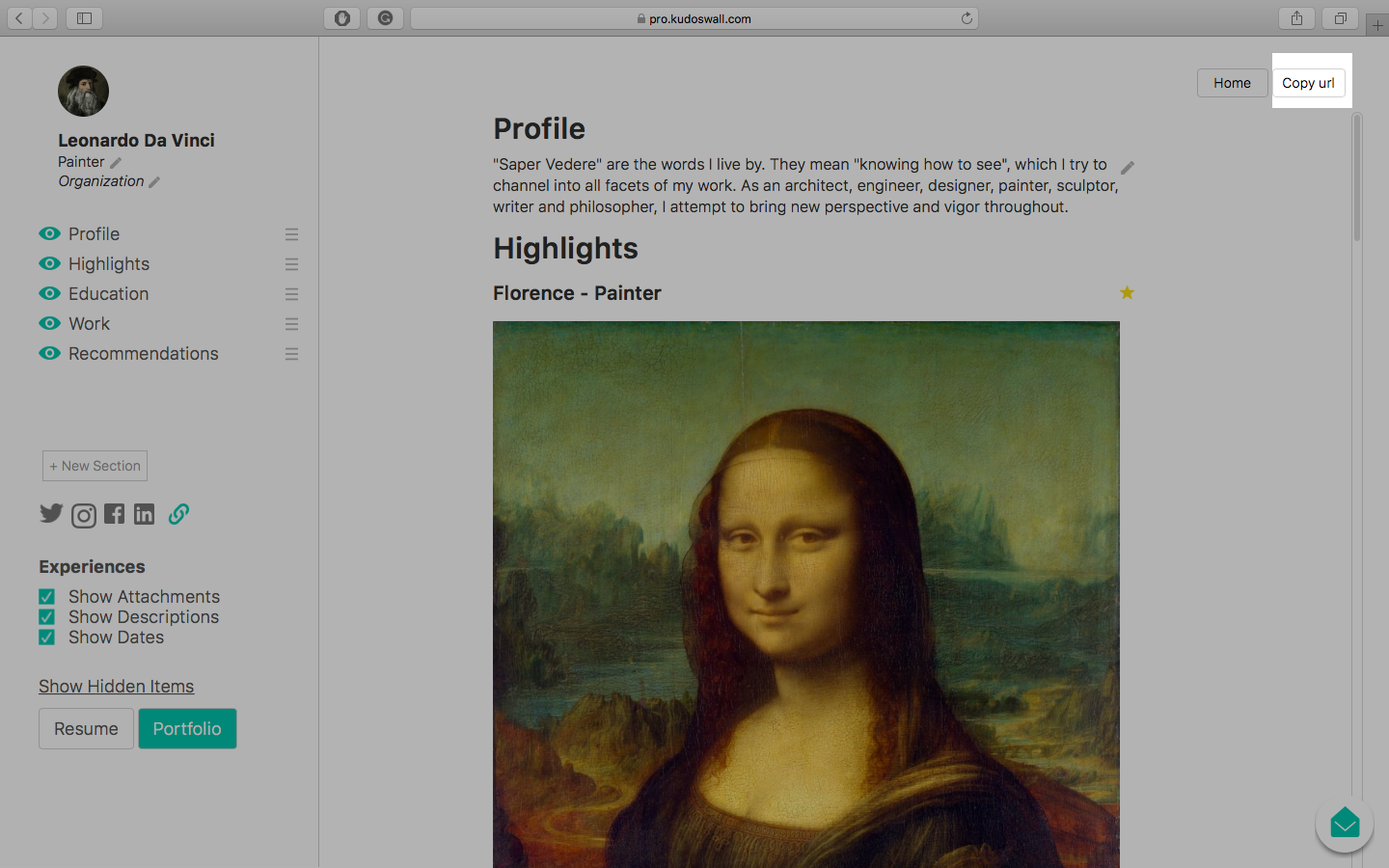
Task: Edit the Profile description pencil icon
Action: tap(1128, 168)
